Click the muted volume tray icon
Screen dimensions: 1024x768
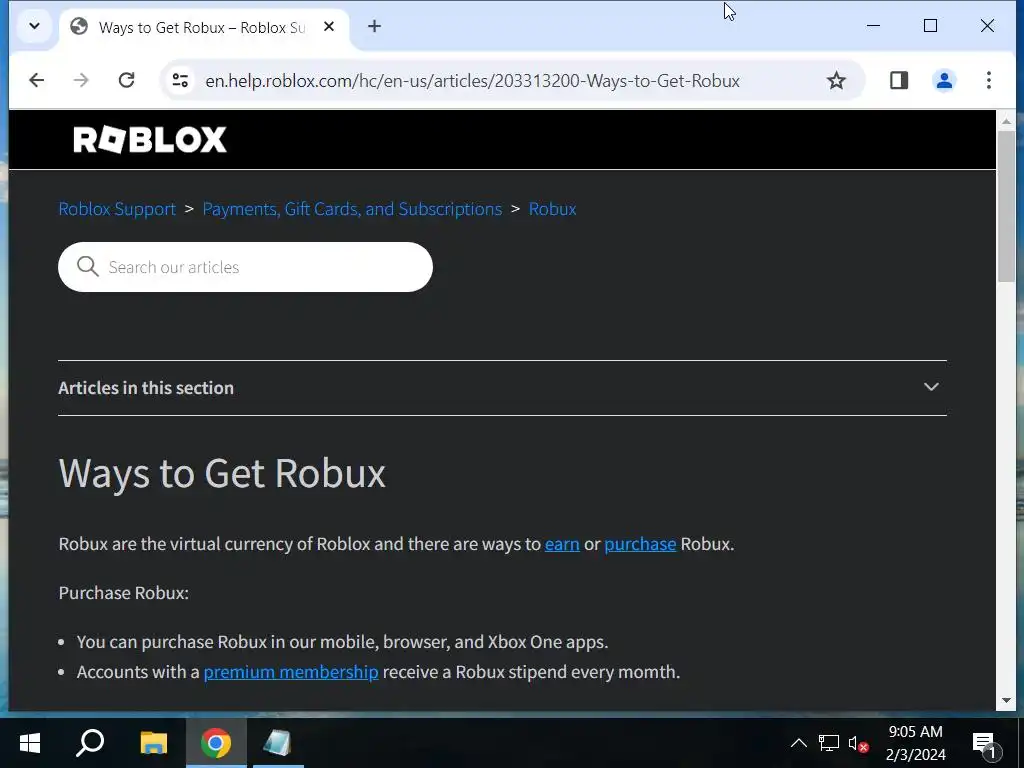pyautogui.click(x=858, y=743)
